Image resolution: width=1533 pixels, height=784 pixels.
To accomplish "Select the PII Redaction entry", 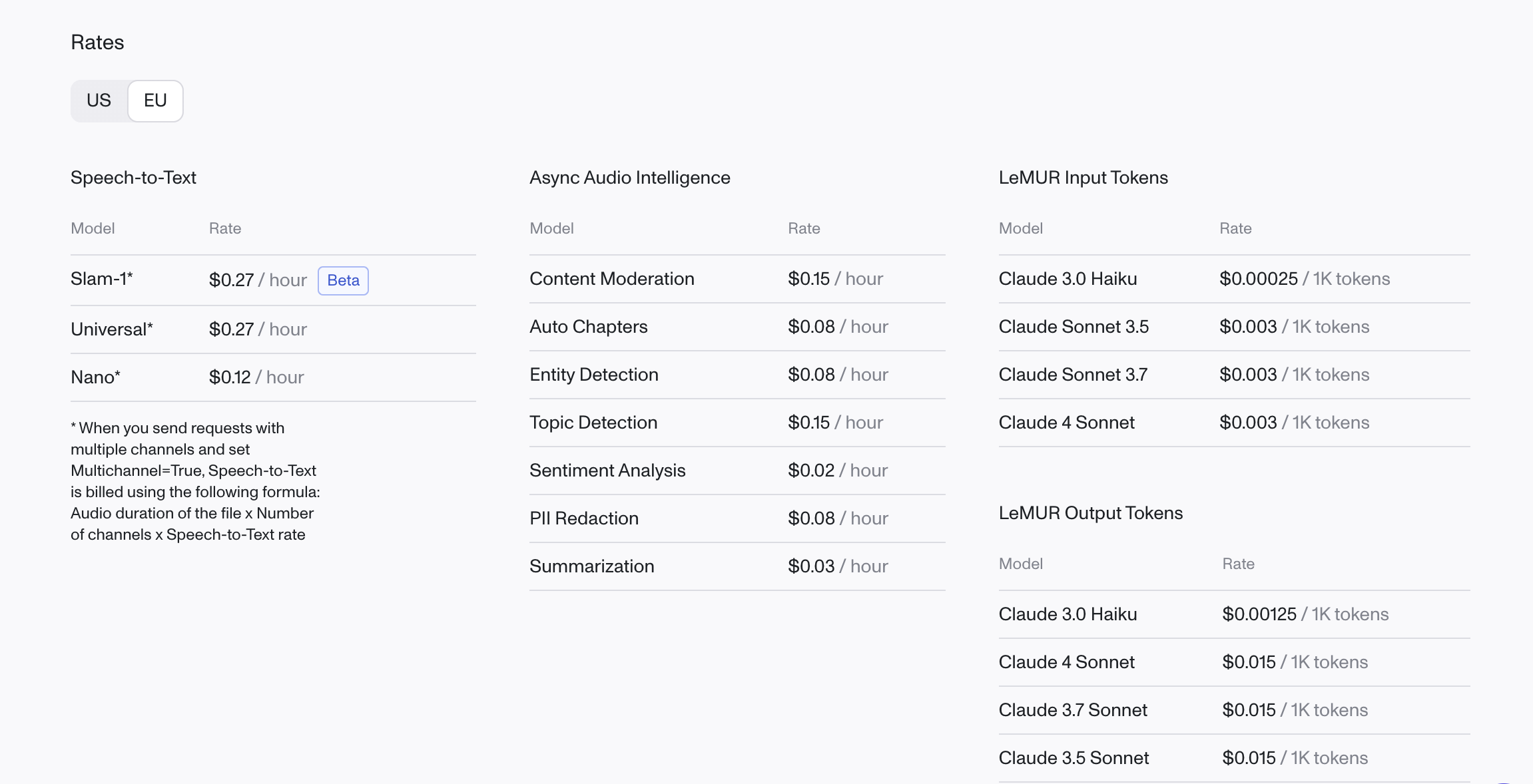I will click(x=737, y=518).
